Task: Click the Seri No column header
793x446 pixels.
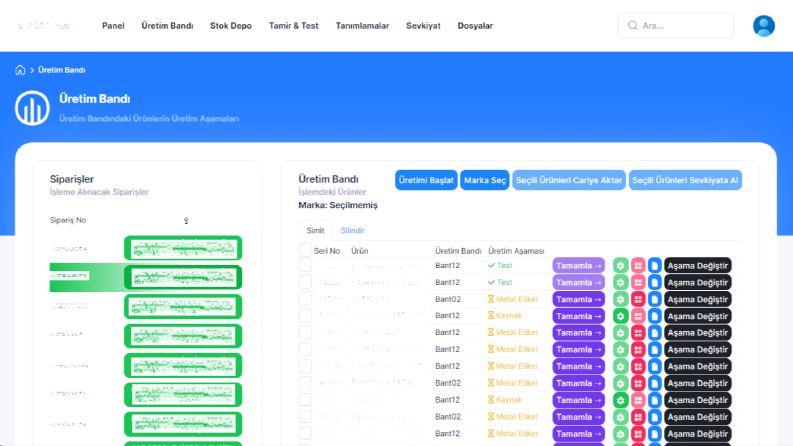Action: tap(327, 251)
